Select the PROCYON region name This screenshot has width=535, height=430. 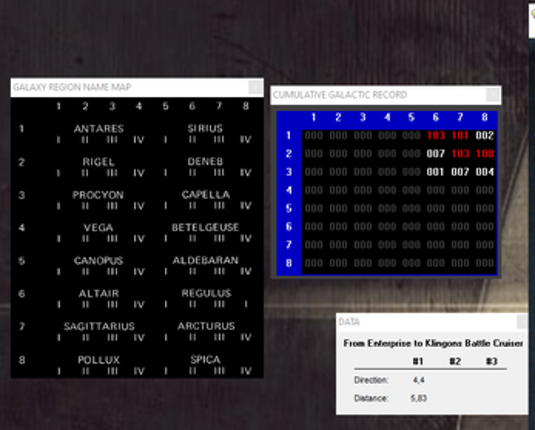pos(98,195)
